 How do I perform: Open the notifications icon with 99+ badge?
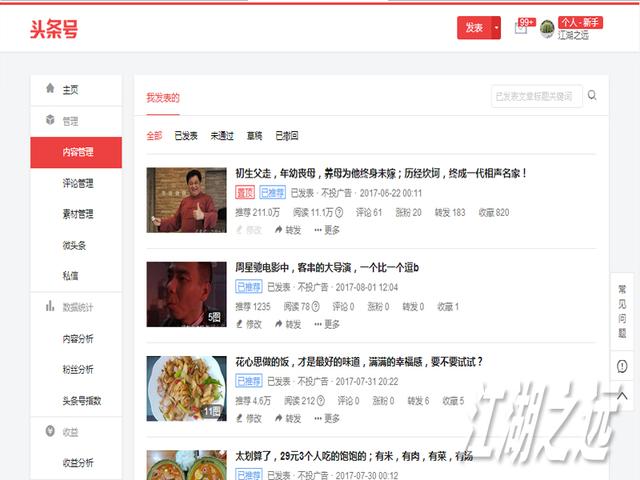(521, 28)
